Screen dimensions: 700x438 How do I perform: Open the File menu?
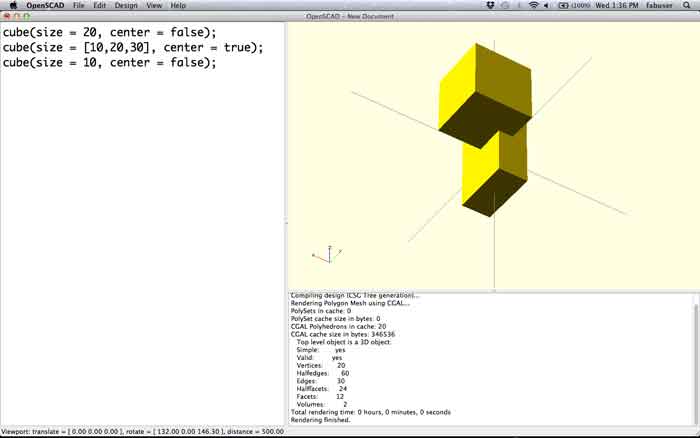click(78, 5)
